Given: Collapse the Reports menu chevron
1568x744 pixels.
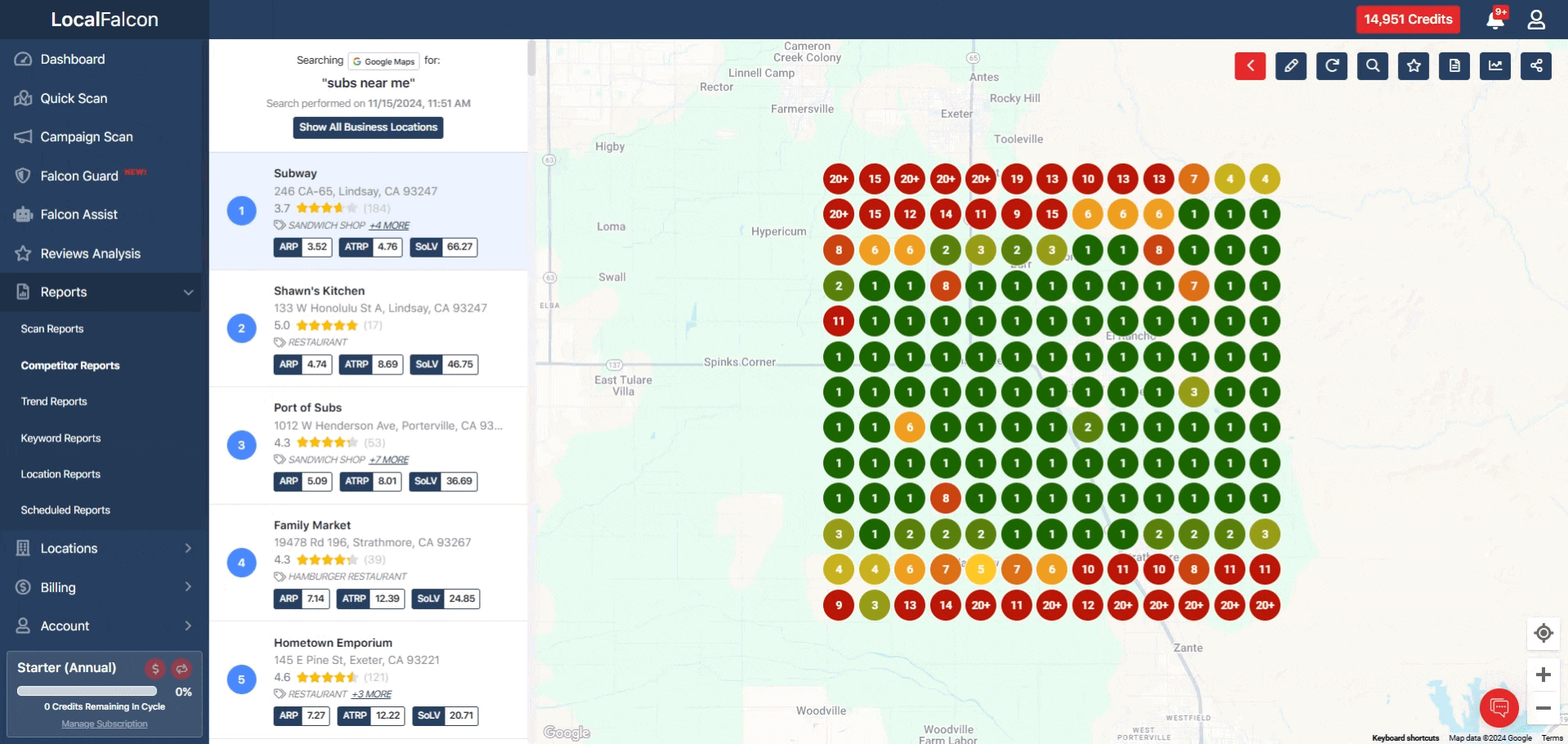Looking at the screenshot, I should click(x=189, y=293).
